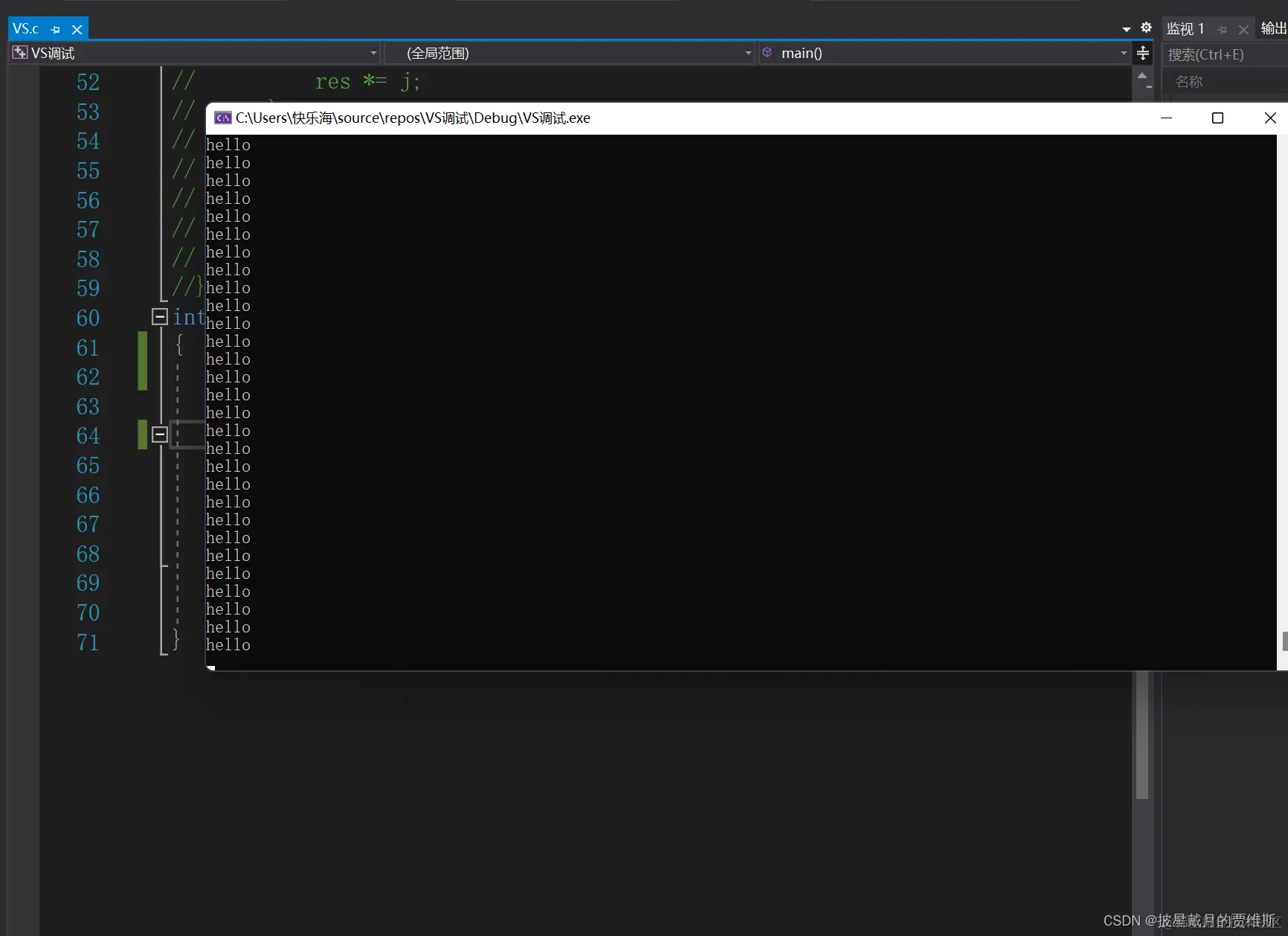Click the 名称 column header

pos(1189,82)
